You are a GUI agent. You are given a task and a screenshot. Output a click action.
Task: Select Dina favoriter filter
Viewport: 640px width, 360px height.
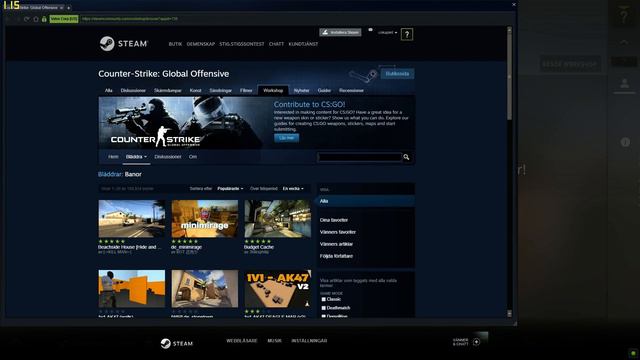333,220
